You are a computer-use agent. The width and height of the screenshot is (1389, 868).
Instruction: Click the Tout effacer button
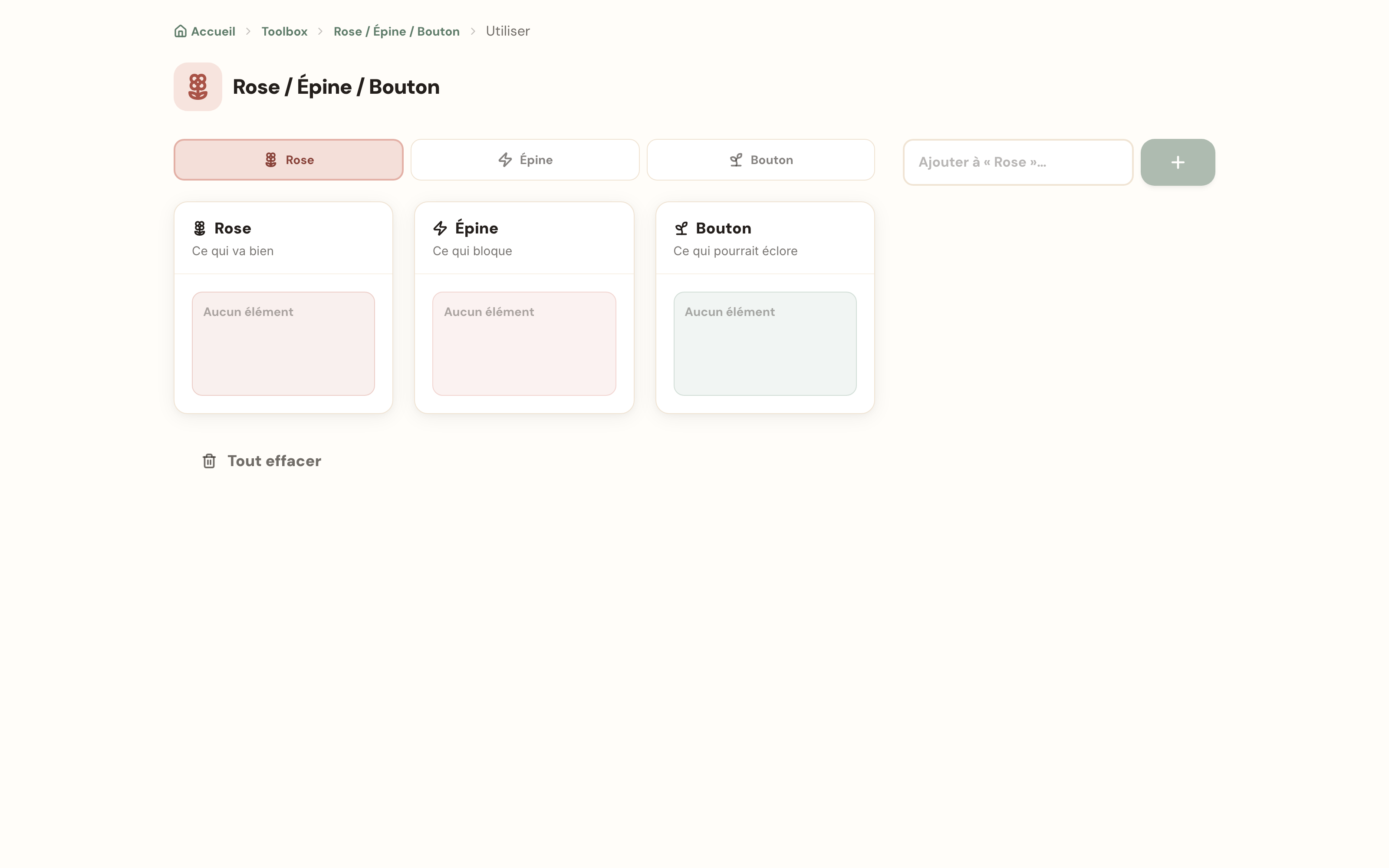pos(262,461)
